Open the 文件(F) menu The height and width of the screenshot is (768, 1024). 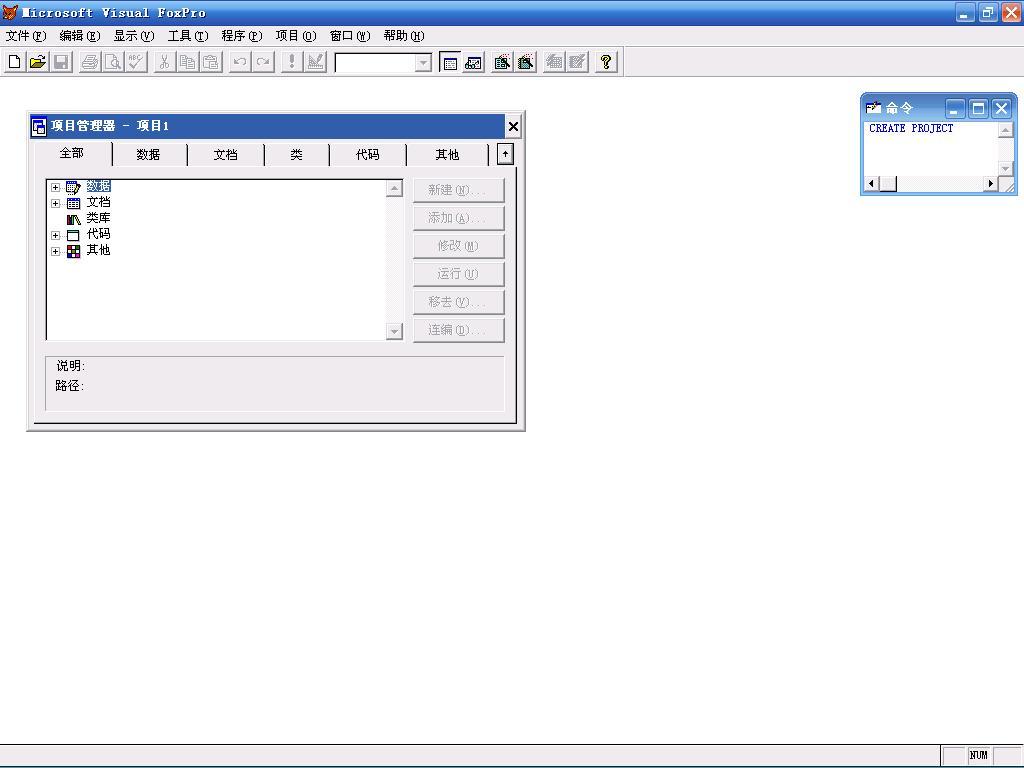26,36
